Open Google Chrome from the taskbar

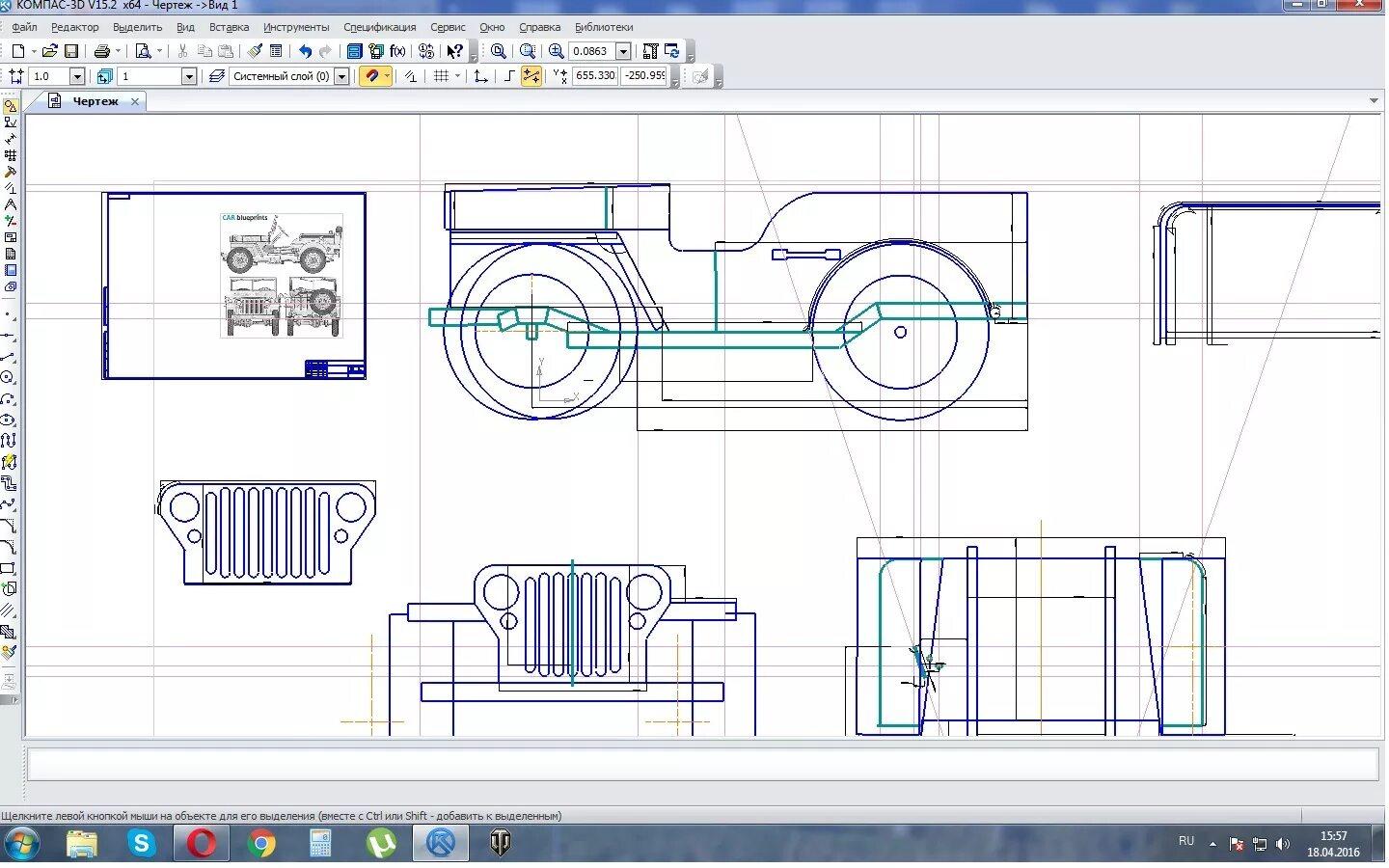260,844
